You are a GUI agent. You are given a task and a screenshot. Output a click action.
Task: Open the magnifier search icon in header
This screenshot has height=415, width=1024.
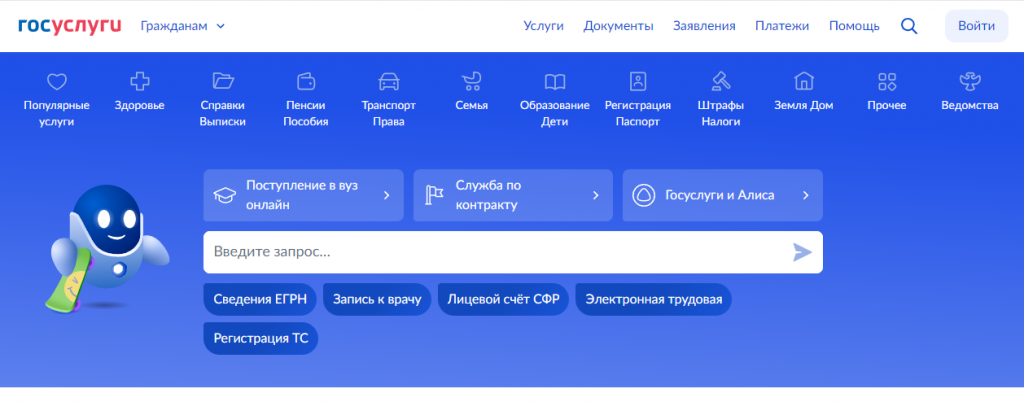pyautogui.click(x=909, y=26)
